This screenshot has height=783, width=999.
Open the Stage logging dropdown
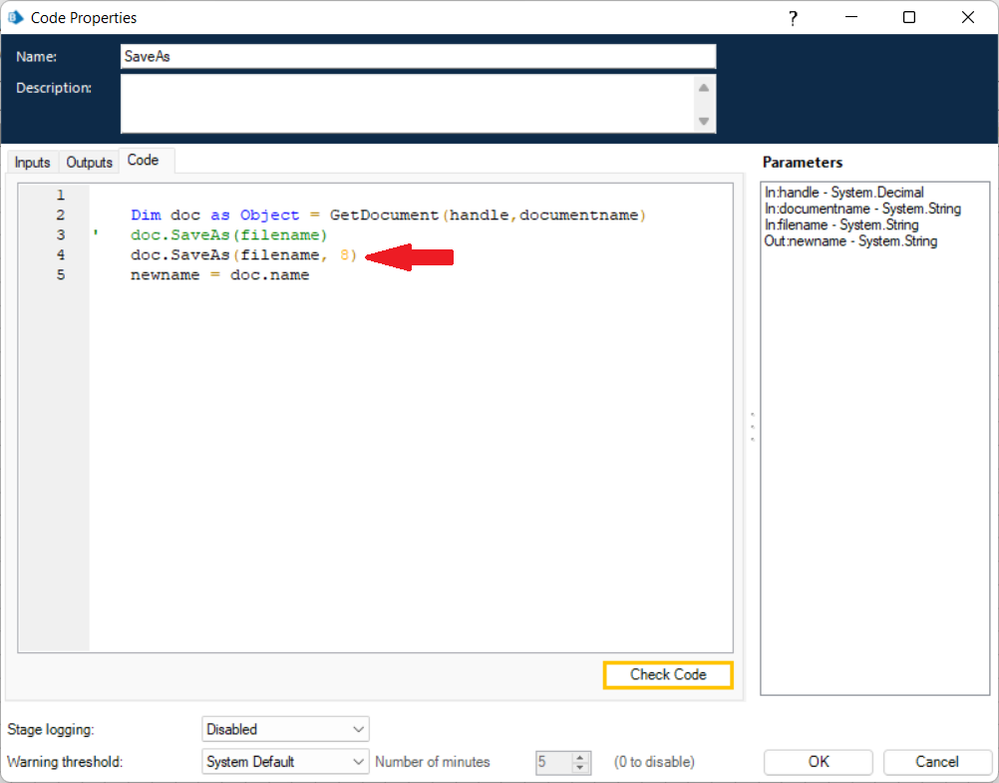tap(285, 729)
